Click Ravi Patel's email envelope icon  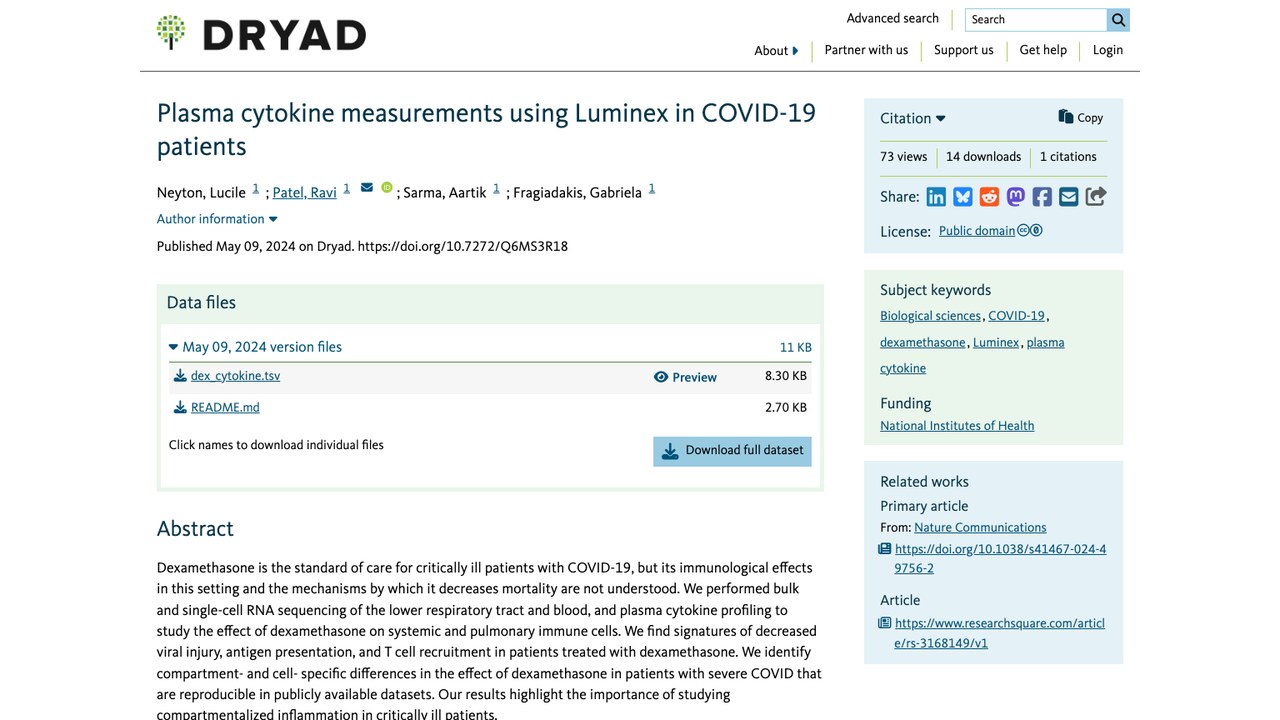point(367,187)
